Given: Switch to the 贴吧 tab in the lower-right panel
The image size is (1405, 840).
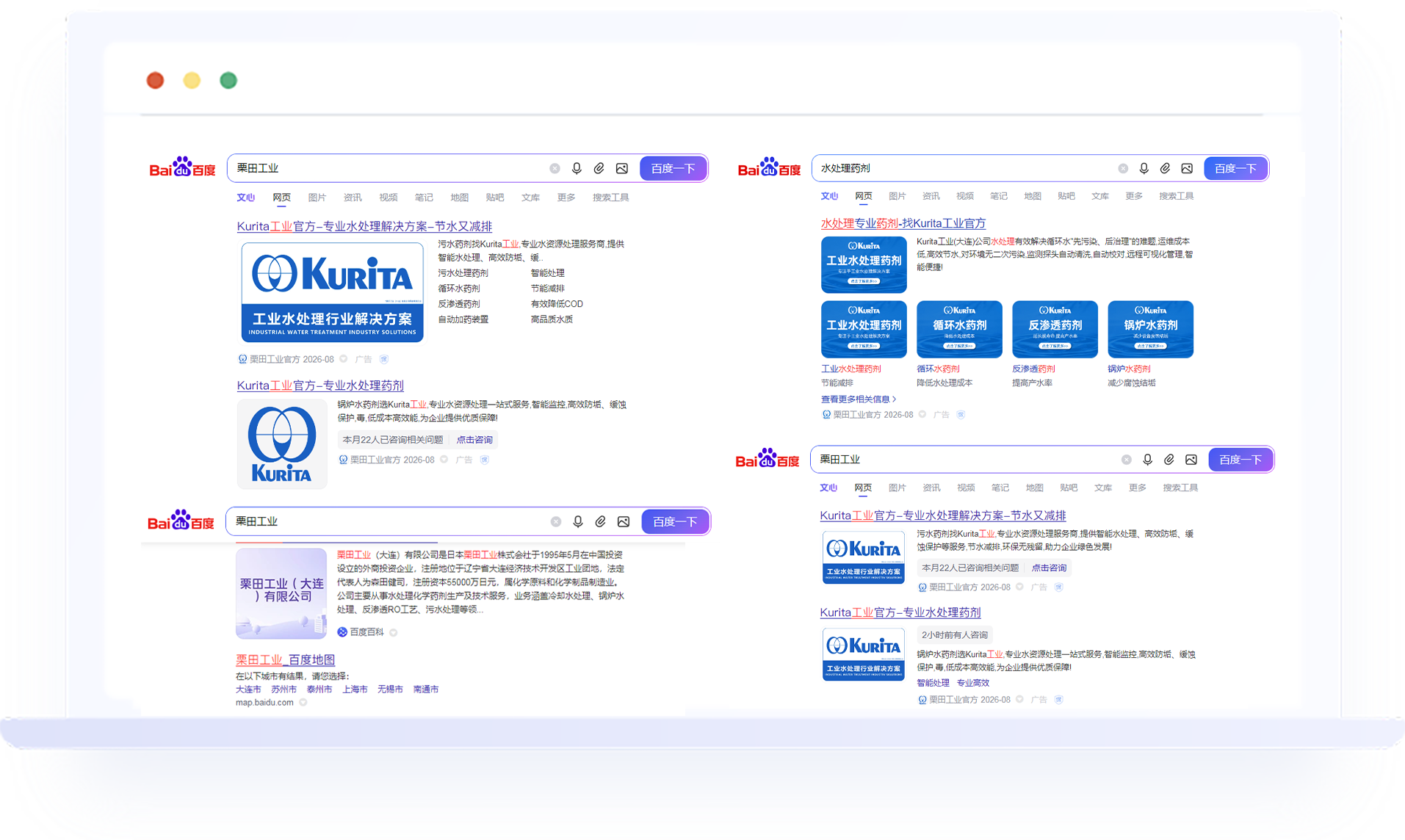Looking at the screenshot, I should (x=1069, y=488).
